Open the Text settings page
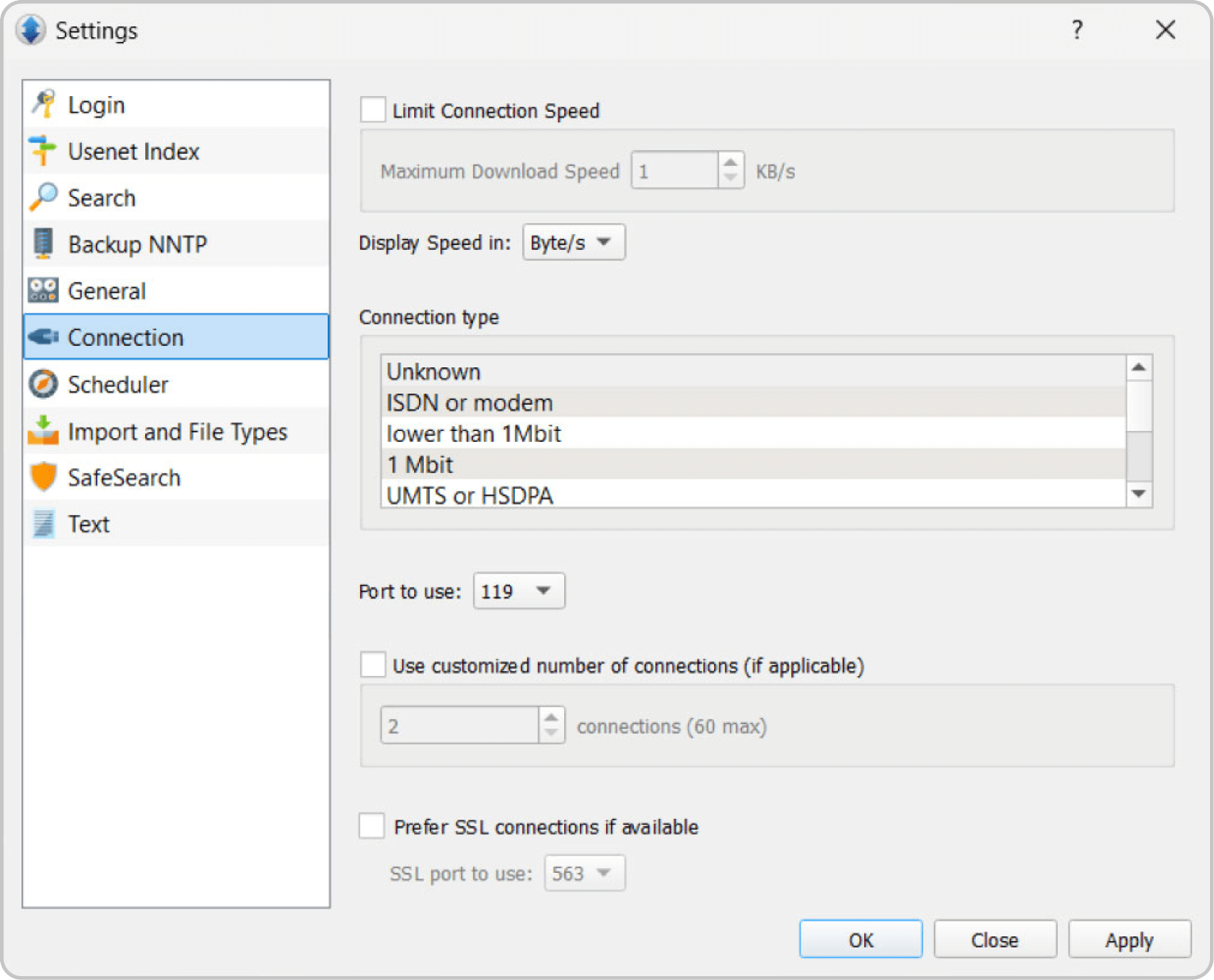The image size is (1214, 980). click(43, 524)
